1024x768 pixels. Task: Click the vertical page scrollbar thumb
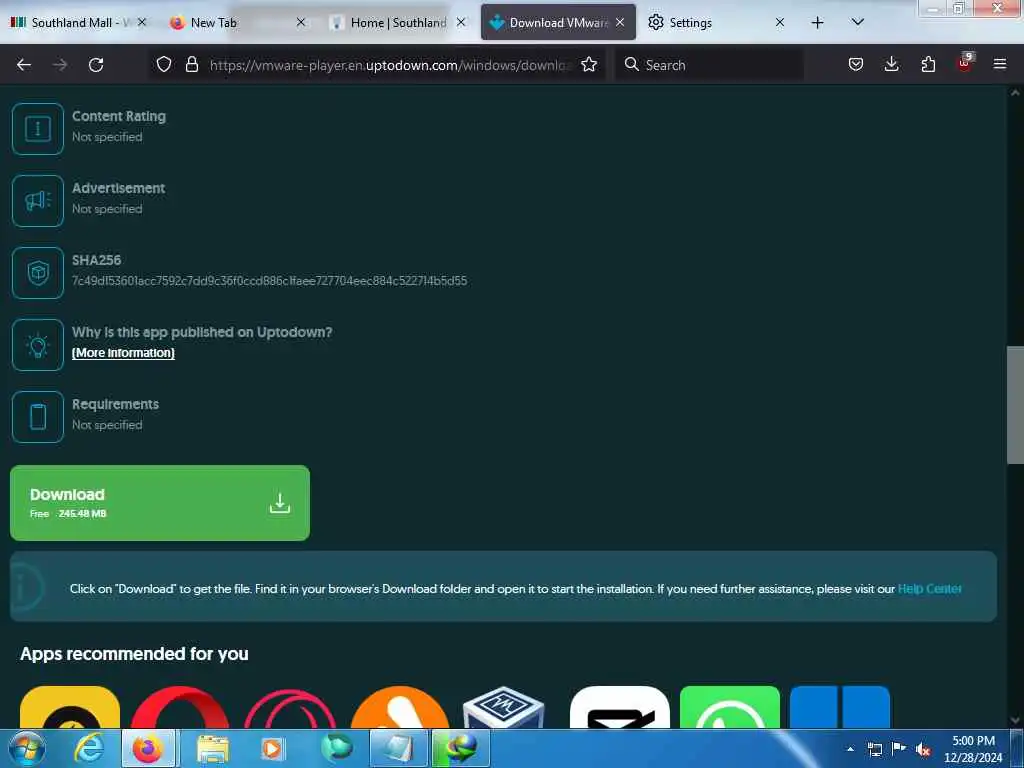click(x=1015, y=405)
